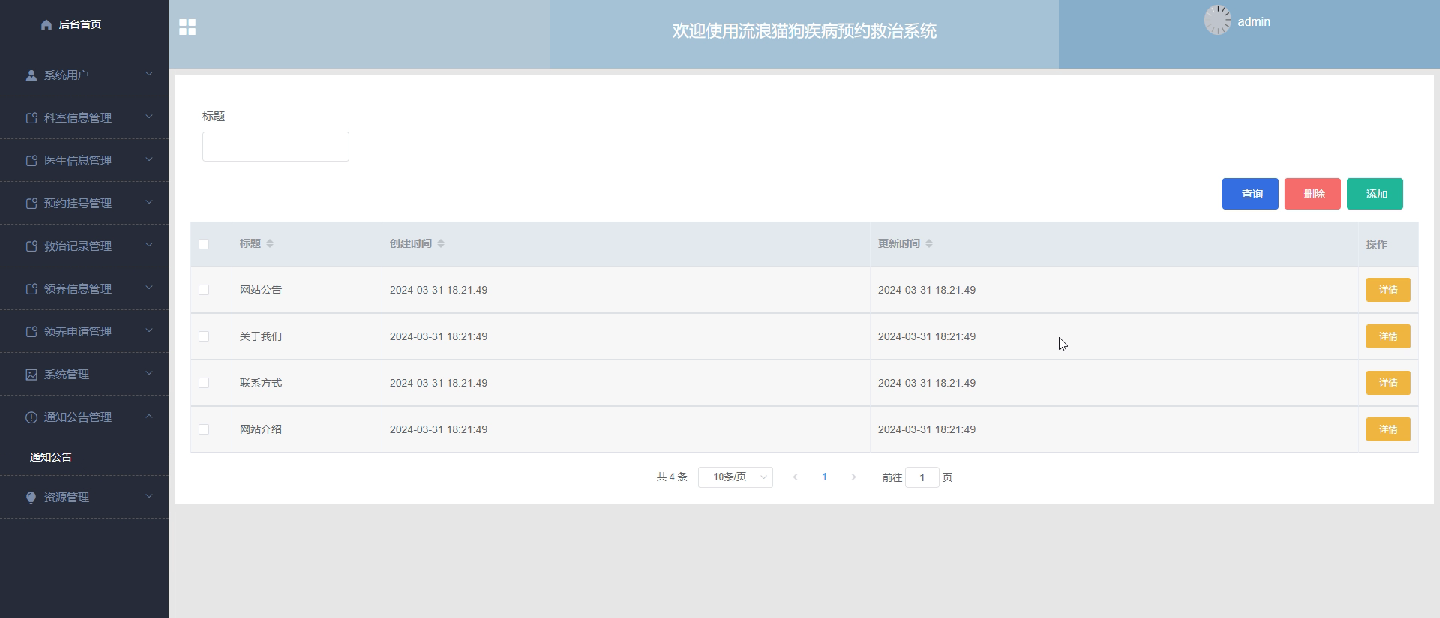The height and width of the screenshot is (618, 1440).
Task: Click the 联系方式 title cell
Action: tap(261, 383)
